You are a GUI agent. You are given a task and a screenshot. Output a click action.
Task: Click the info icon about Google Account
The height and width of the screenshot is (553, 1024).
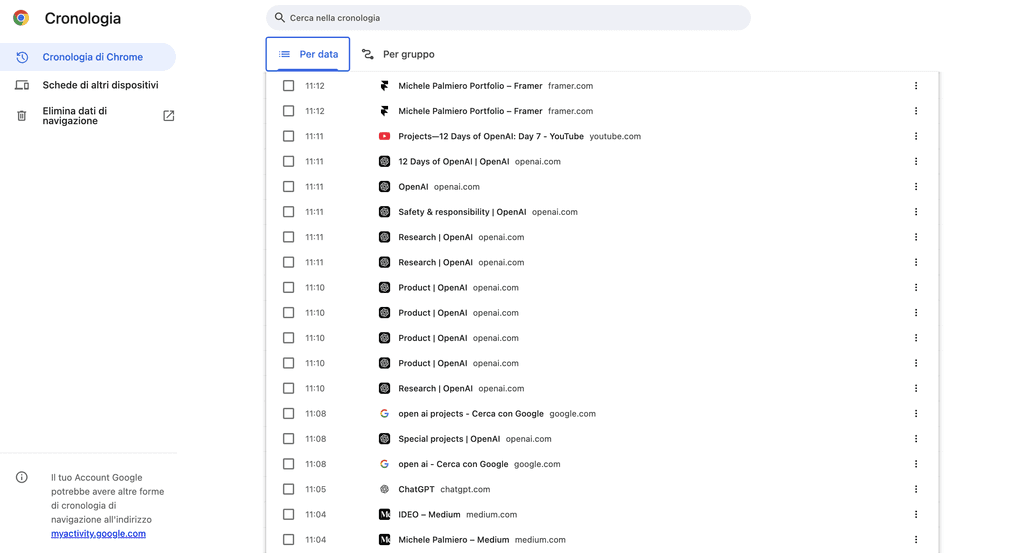point(22,477)
